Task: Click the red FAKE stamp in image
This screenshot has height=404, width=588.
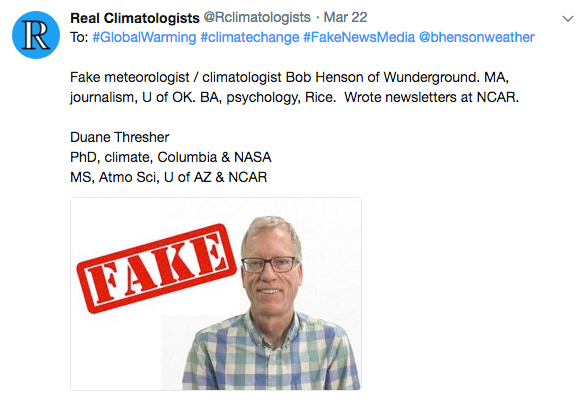Action: click(x=156, y=268)
